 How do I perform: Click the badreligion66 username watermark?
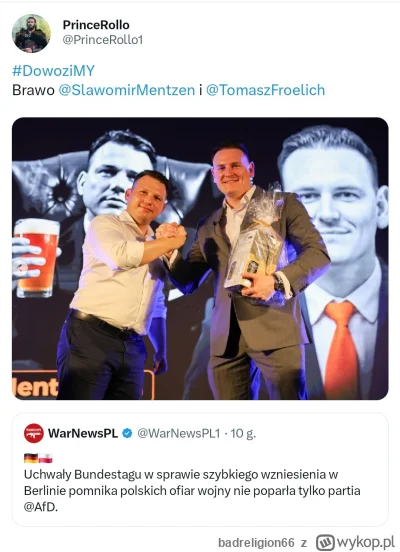tap(256, 542)
